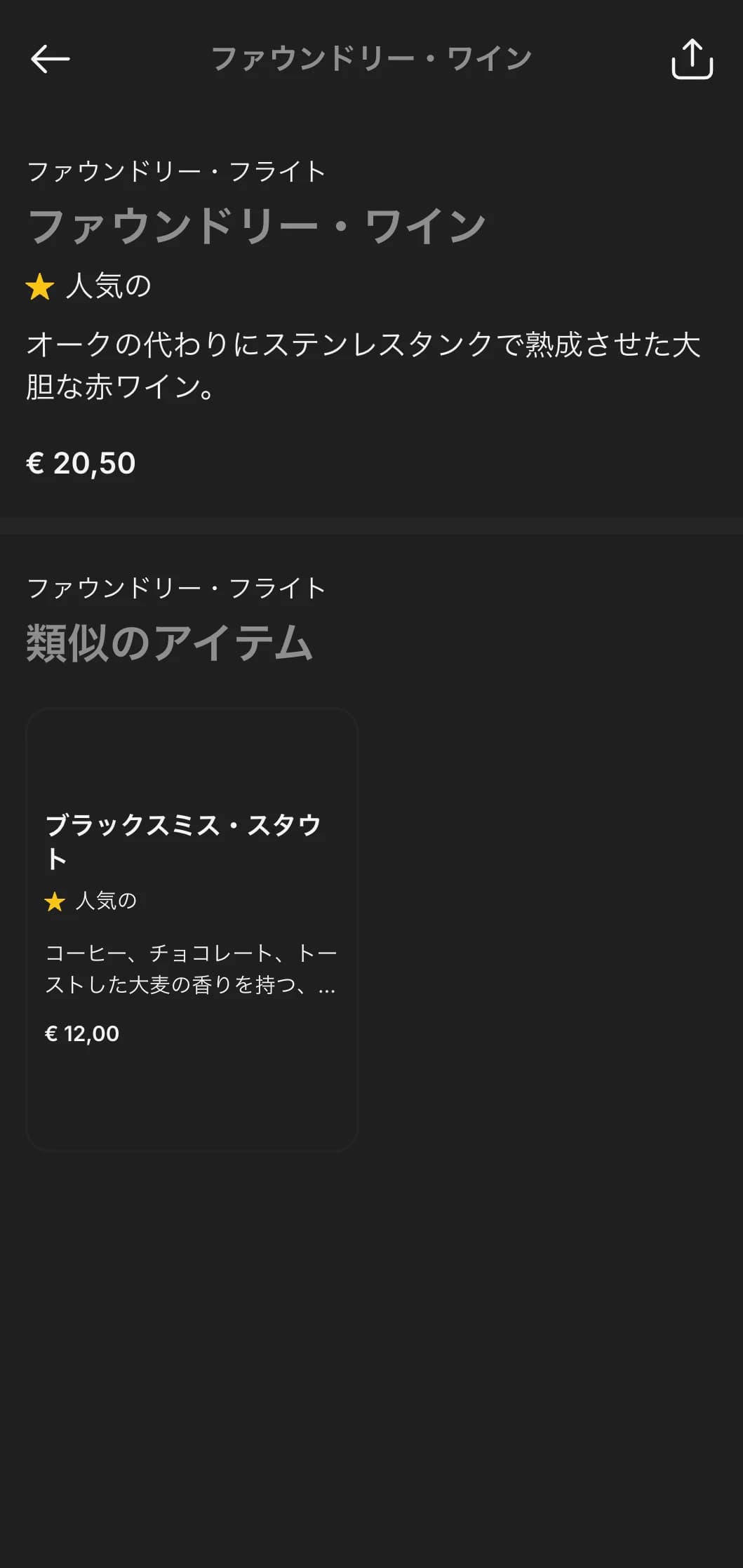Open the share icon at top right
Image resolution: width=743 pixels, height=1568 pixels.
pos(692,59)
